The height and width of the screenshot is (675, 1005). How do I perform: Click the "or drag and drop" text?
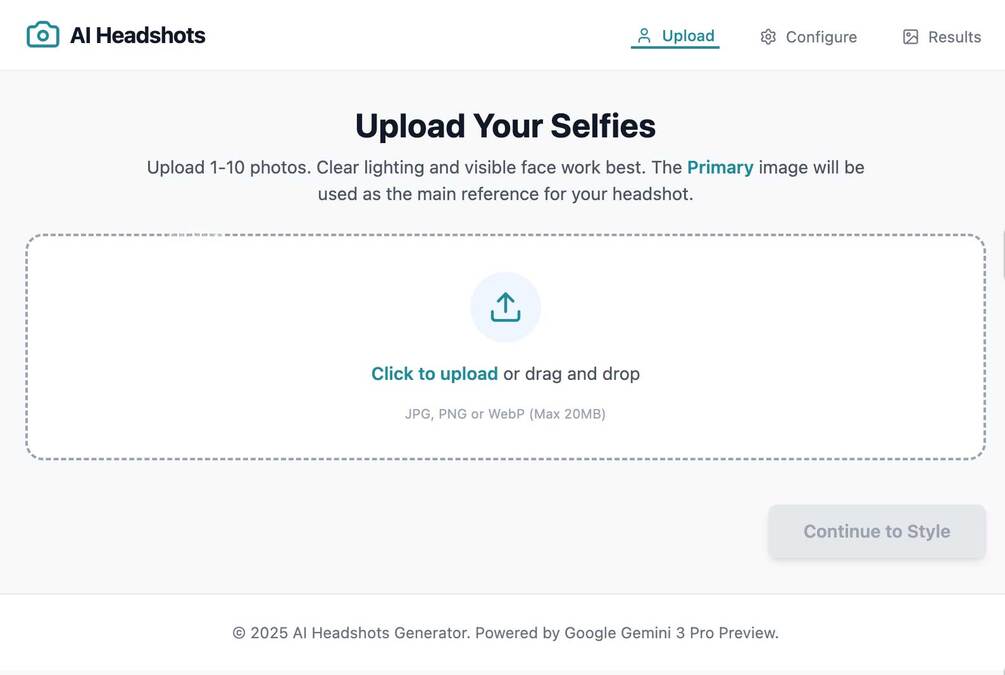point(571,374)
